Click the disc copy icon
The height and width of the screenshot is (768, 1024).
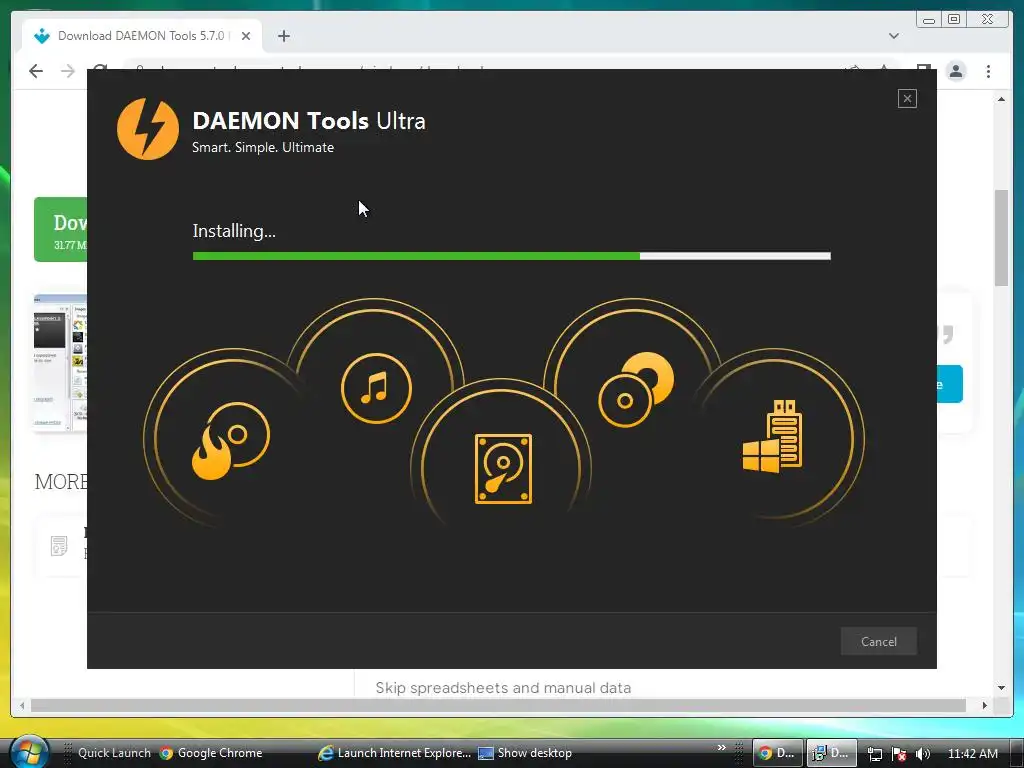(636, 390)
